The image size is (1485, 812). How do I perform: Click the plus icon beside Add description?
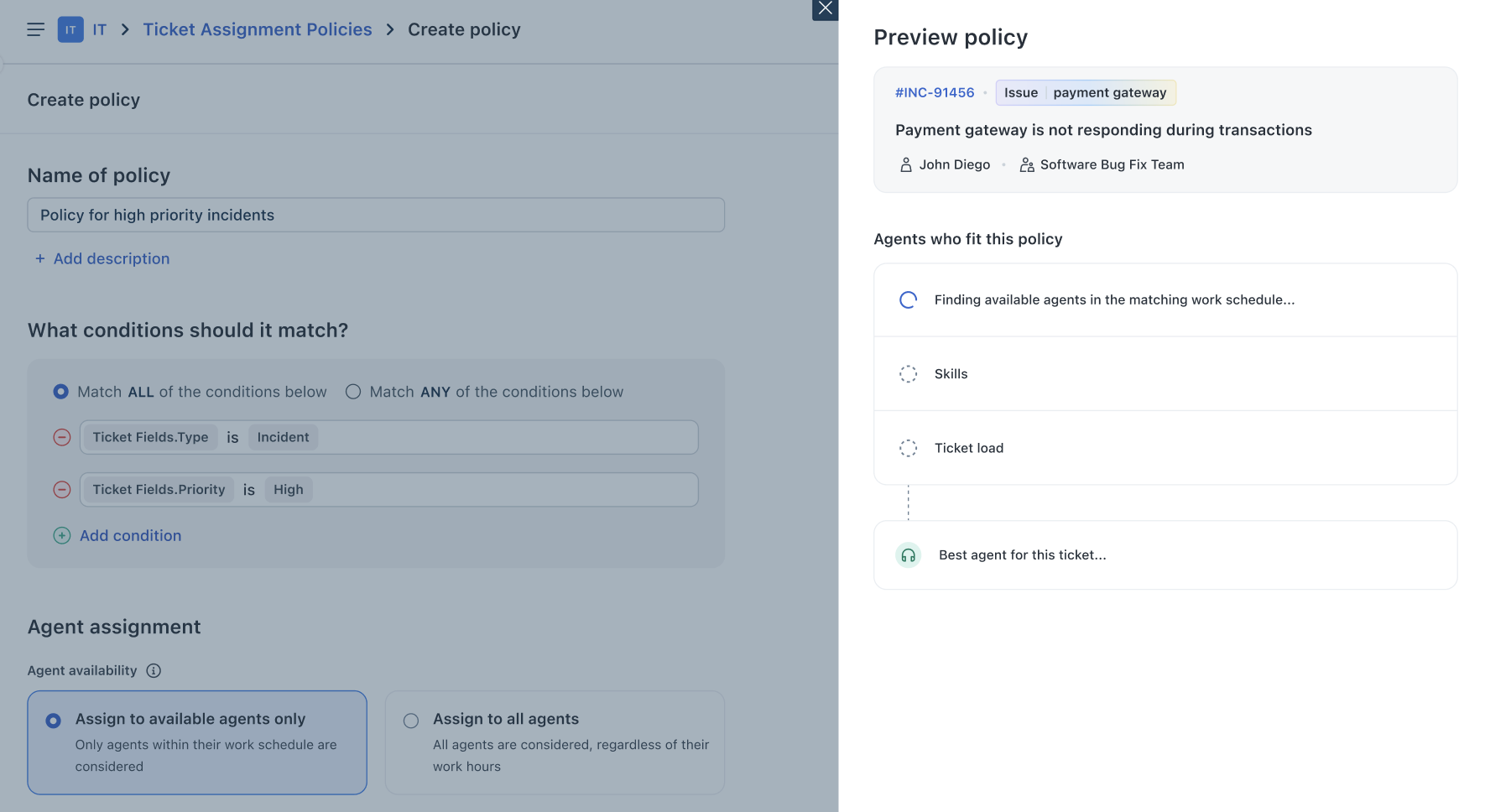coord(39,259)
